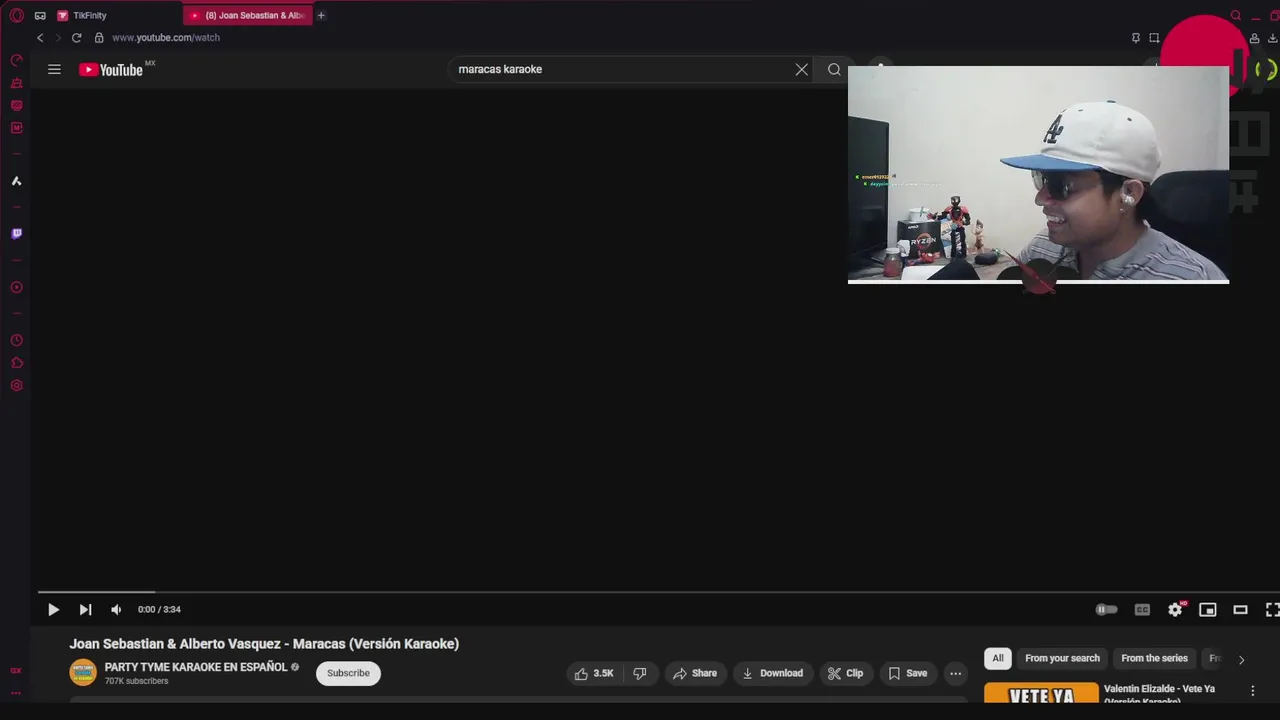Open the YouTube guide hamburger menu

coord(54,69)
